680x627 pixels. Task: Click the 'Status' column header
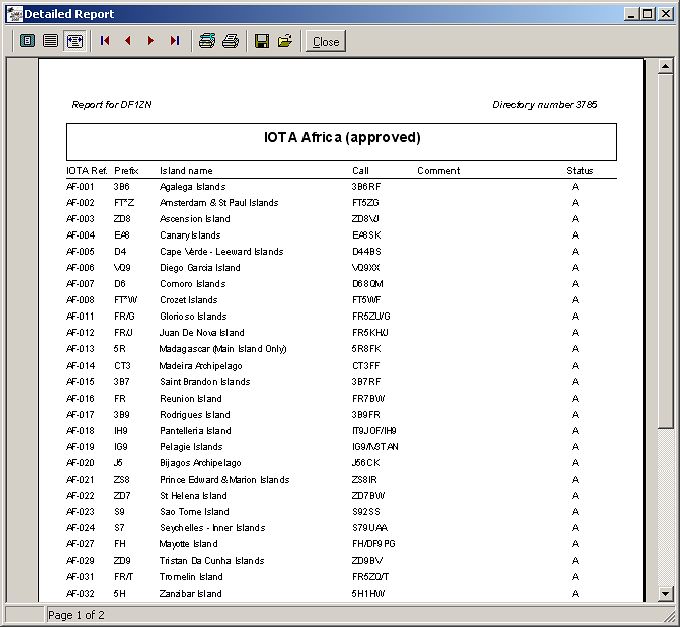click(x=580, y=170)
